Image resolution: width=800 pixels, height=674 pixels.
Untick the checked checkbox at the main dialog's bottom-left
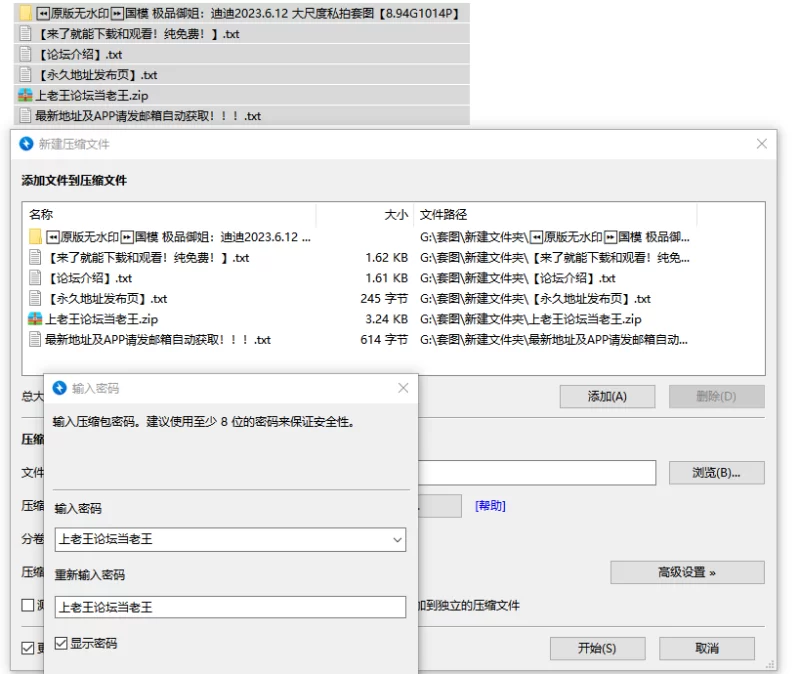pos(28,648)
